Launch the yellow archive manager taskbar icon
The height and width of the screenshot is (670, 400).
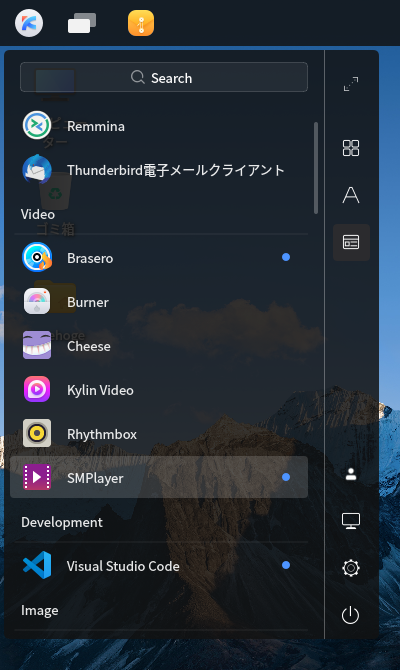pos(141,23)
